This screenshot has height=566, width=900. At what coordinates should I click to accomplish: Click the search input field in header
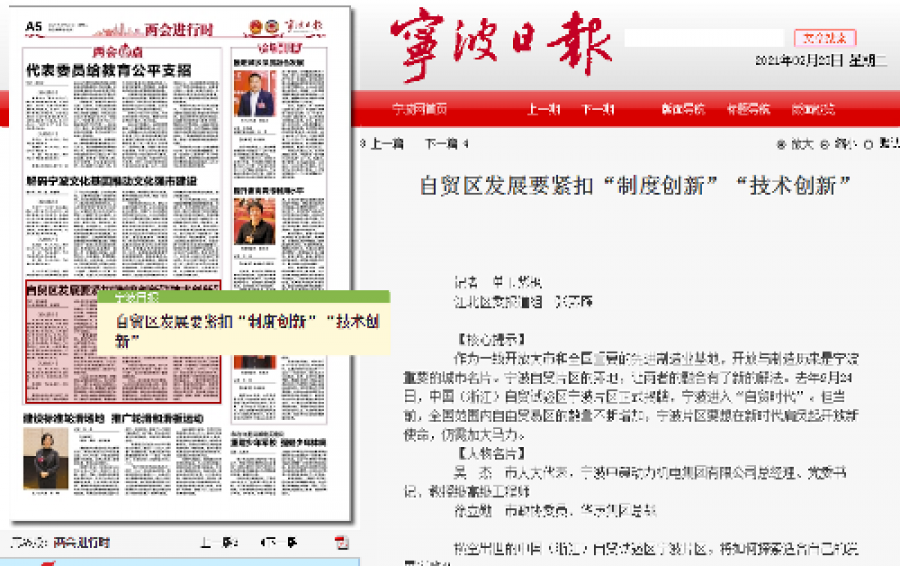pos(706,38)
